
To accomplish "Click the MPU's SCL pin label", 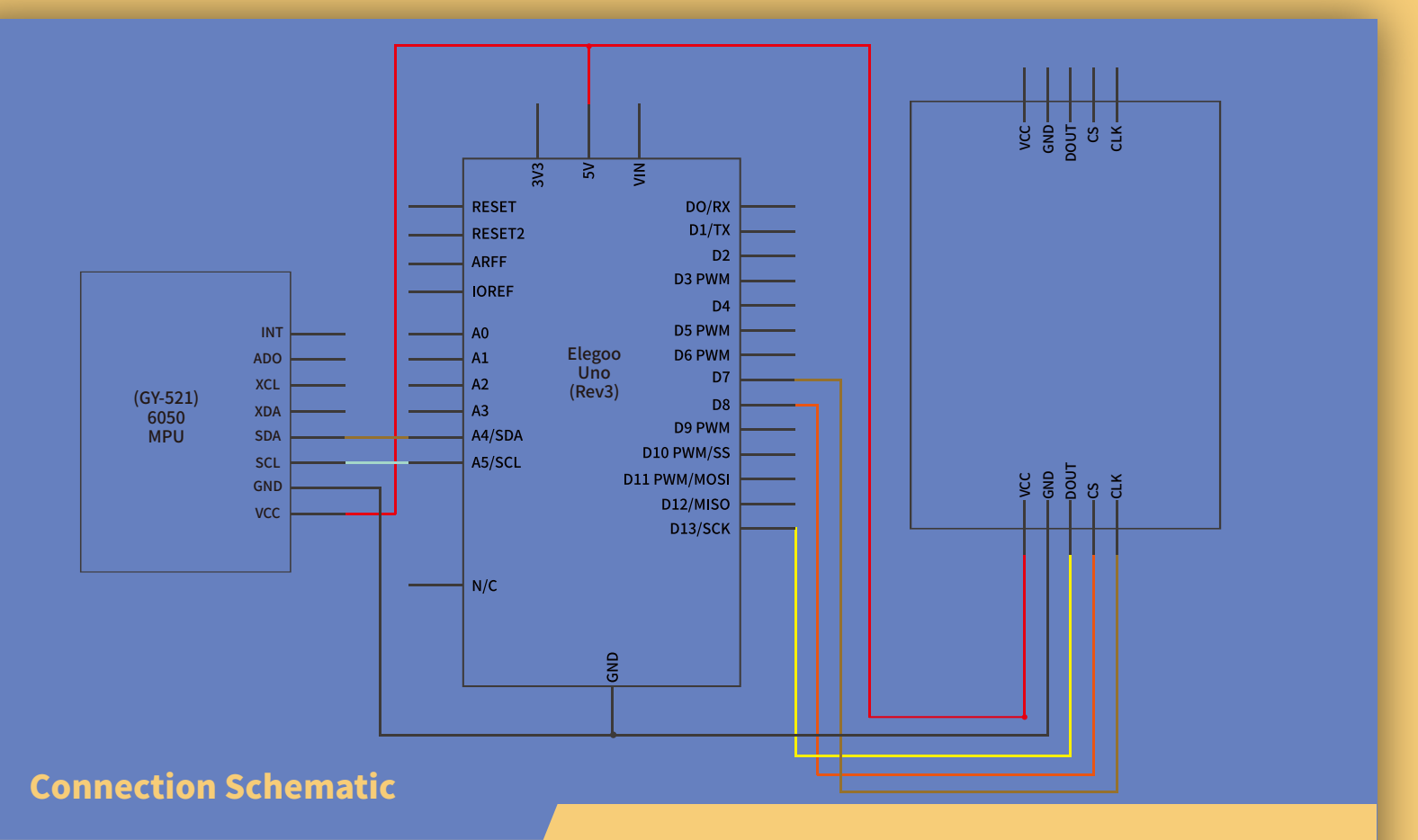I will (x=267, y=462).
